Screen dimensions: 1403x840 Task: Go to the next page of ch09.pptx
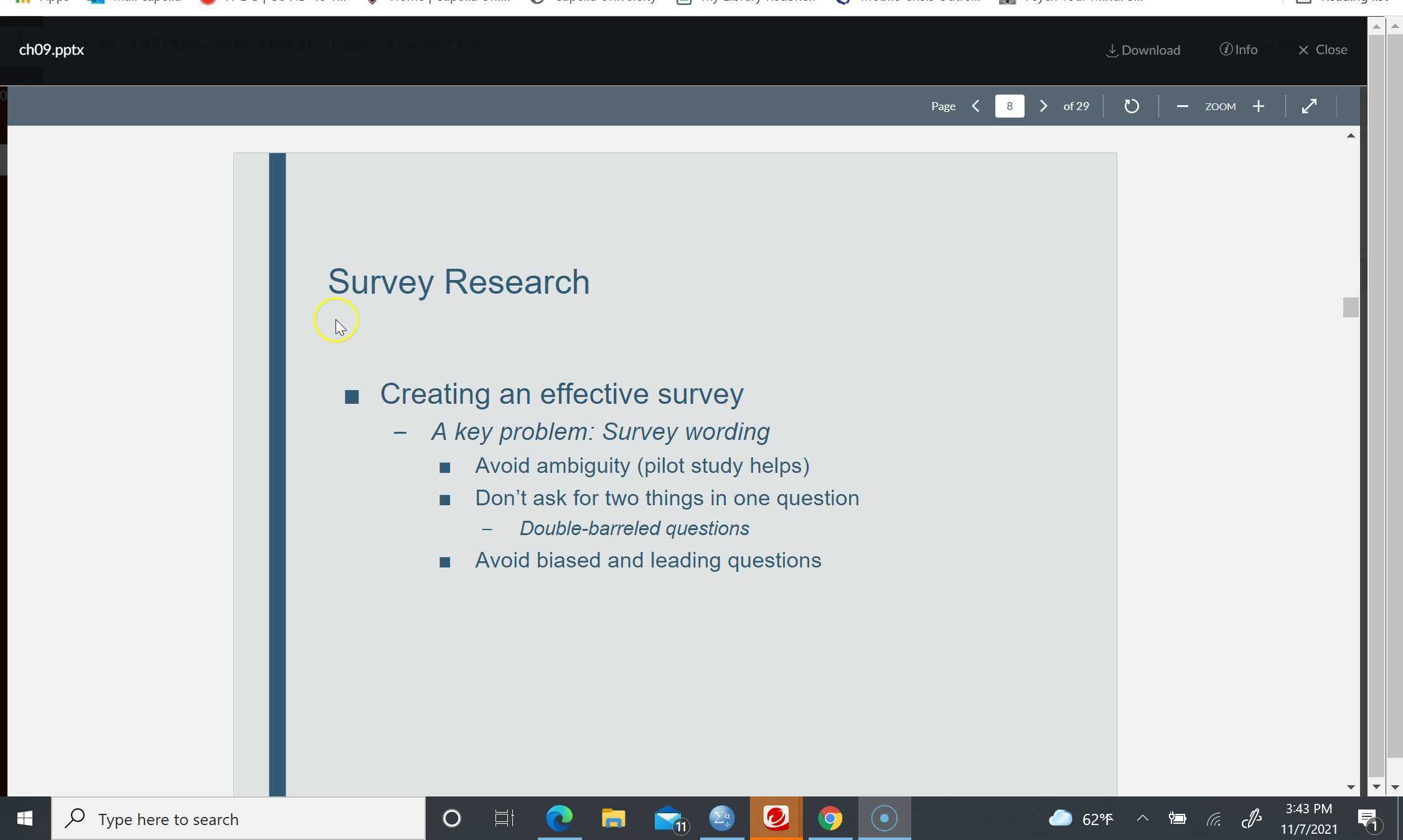(x=1043, y=106)
